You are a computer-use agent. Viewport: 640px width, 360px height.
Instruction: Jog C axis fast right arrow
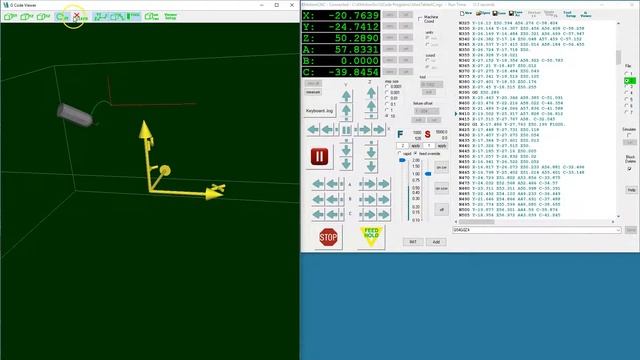pyautogui.click(x=383, y=214)
